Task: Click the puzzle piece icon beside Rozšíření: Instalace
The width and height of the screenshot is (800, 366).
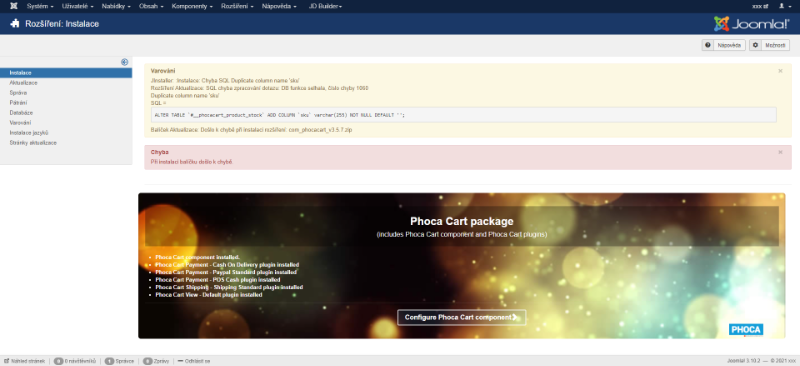Action: tap(15, 23)
